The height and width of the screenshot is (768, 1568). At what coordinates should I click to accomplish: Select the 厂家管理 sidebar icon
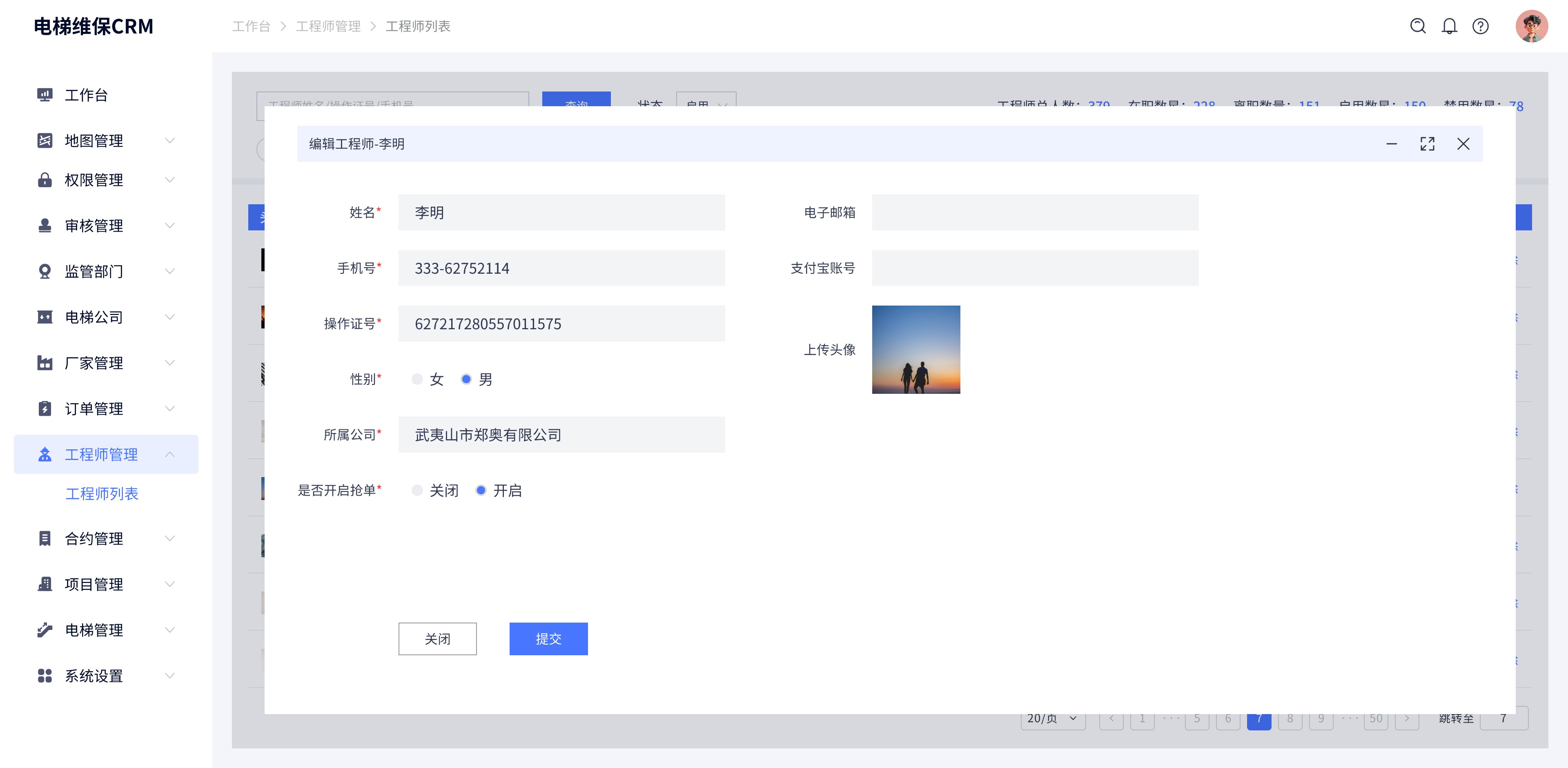[45, 363]
